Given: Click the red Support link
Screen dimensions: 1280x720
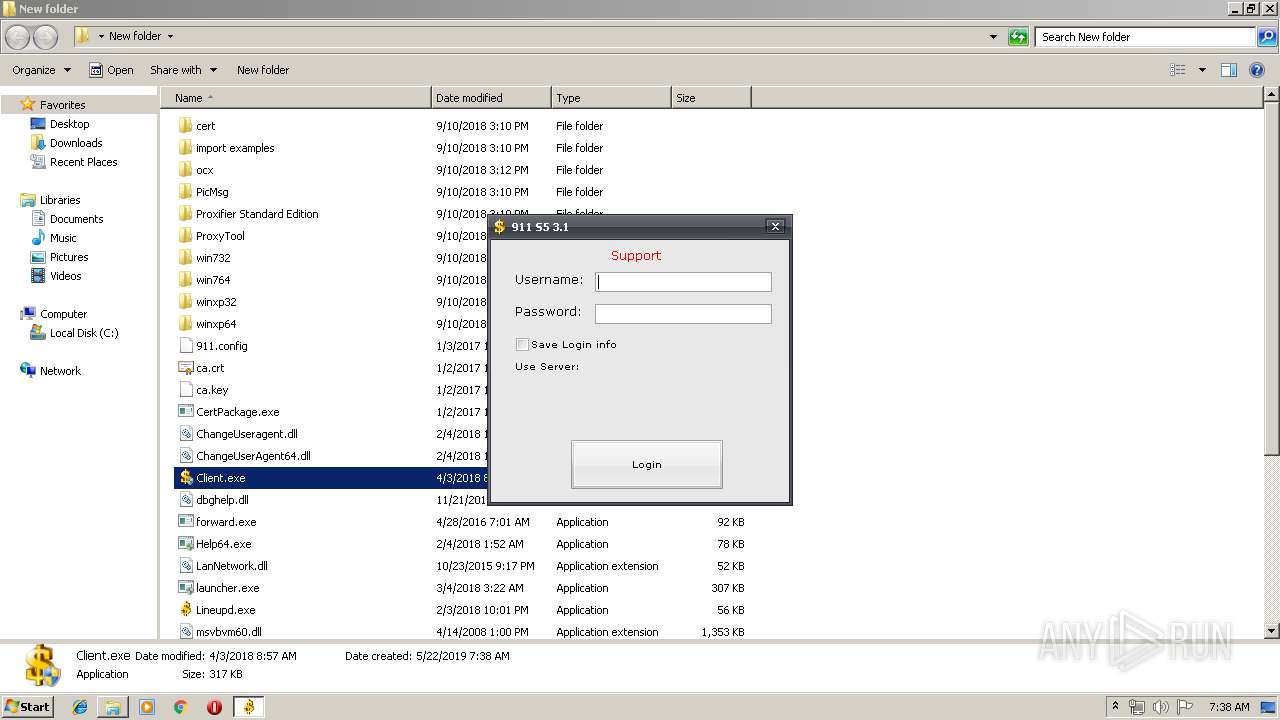Looking at the screenshot, I should coord(636,255).
